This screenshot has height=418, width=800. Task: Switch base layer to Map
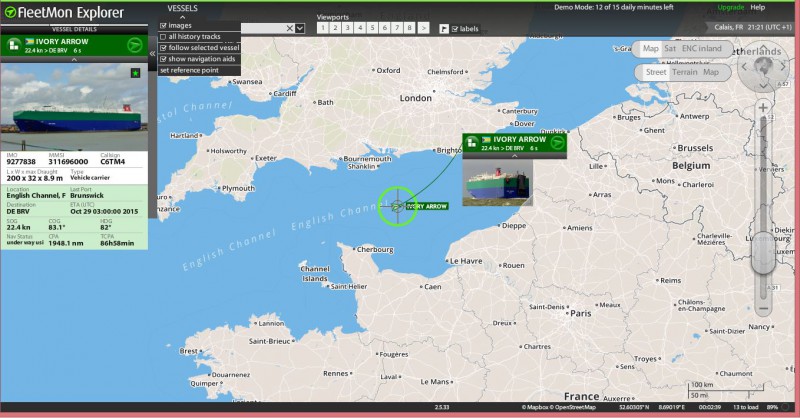(x=650, y=48)
